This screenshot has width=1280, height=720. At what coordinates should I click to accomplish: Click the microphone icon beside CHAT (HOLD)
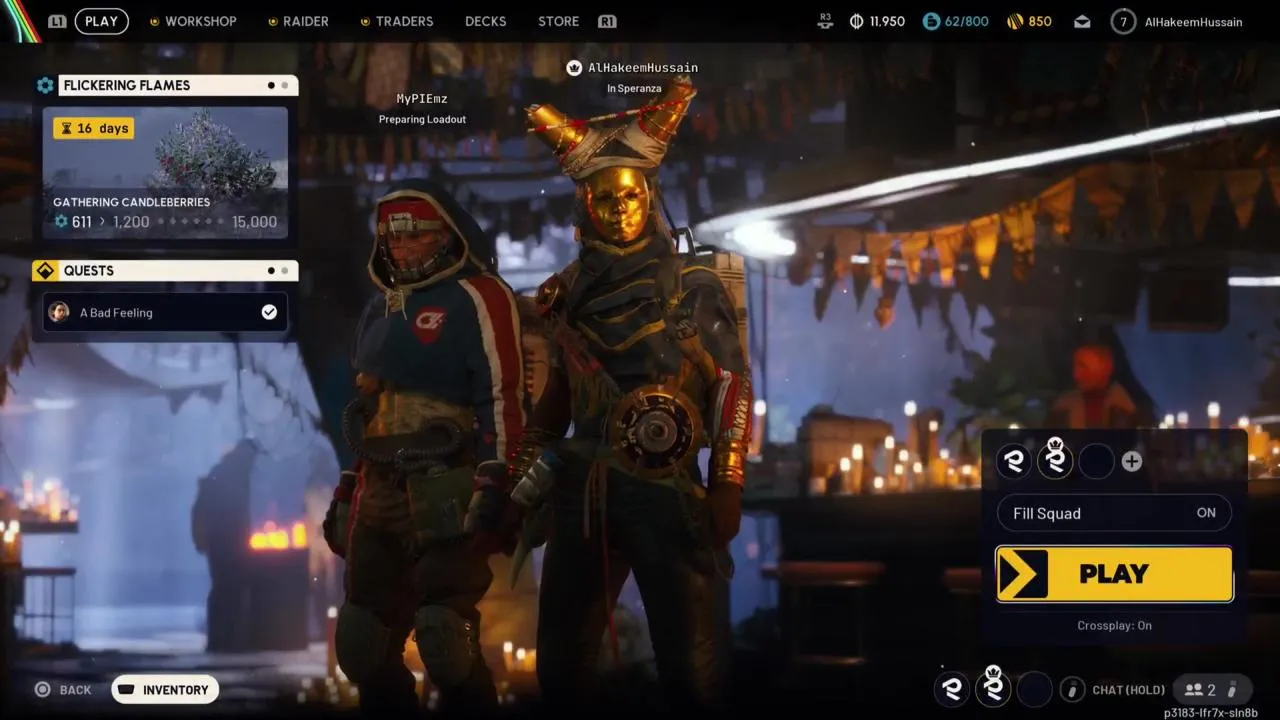pyautogui.click(x=1071, y=689)
